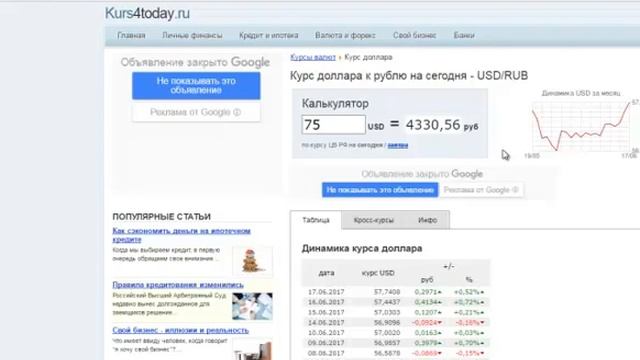Click the percent change +0,72%

coord(469,302)
